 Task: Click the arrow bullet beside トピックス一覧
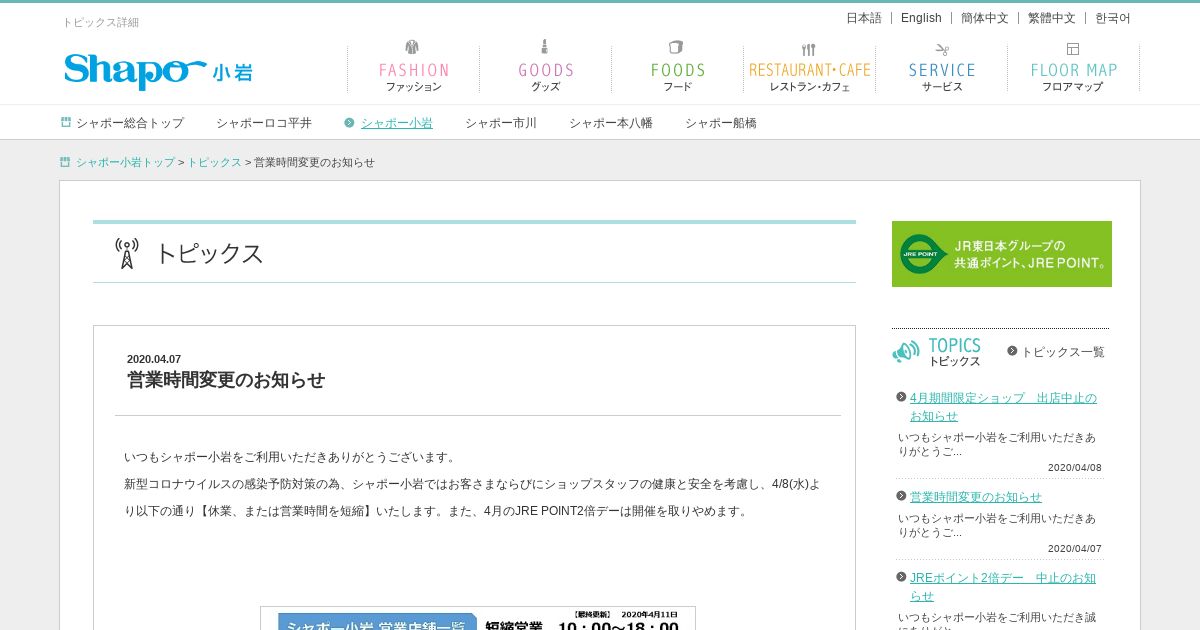click(x=1012, y=351)
